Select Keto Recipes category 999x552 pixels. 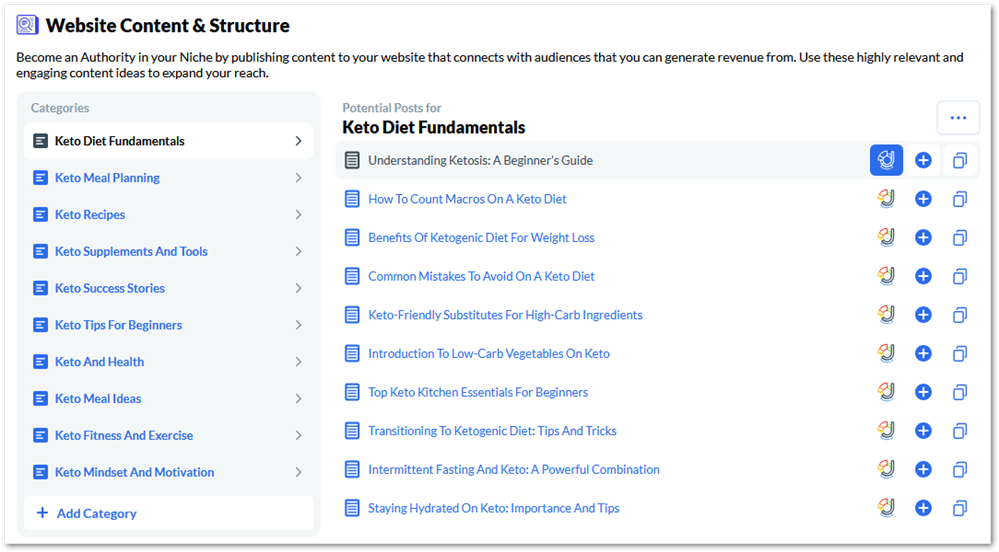168,215
